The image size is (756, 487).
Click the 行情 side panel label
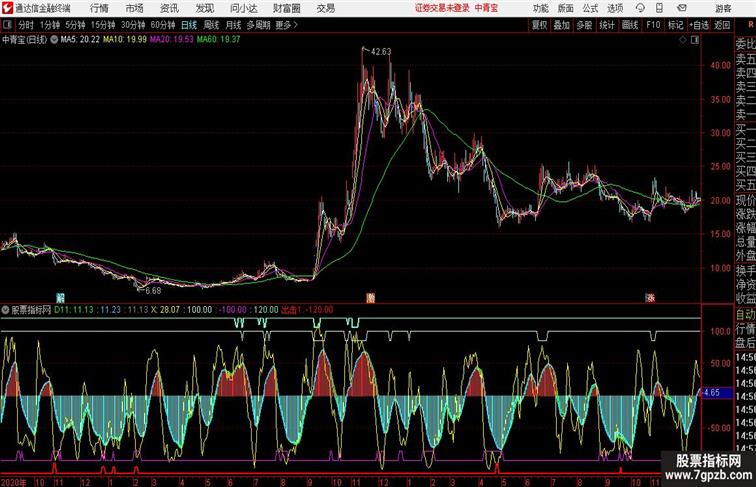coord(745,329)
